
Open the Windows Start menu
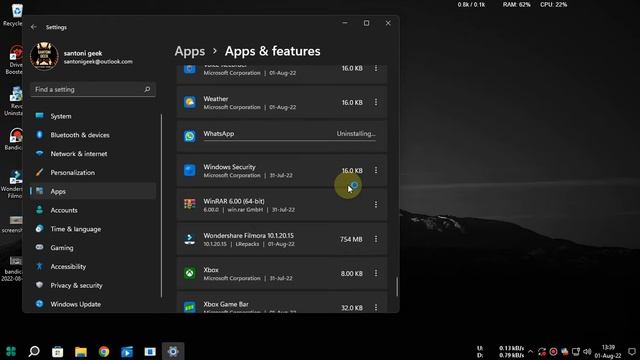(x=11, y=351)
